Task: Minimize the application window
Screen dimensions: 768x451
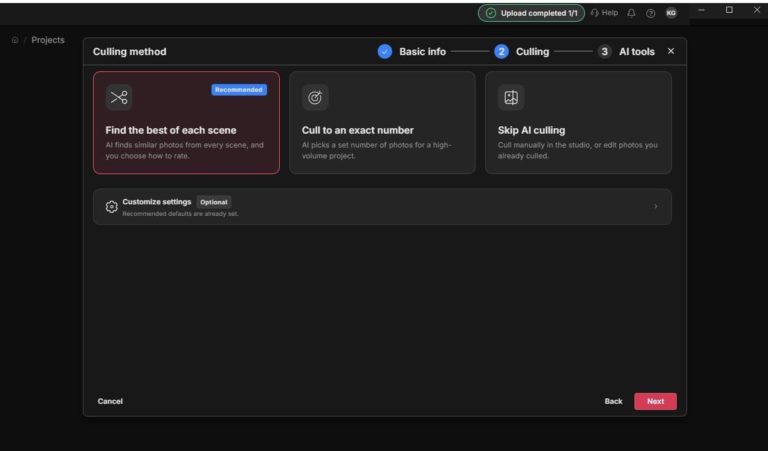Action: click(x=701, y=10)
